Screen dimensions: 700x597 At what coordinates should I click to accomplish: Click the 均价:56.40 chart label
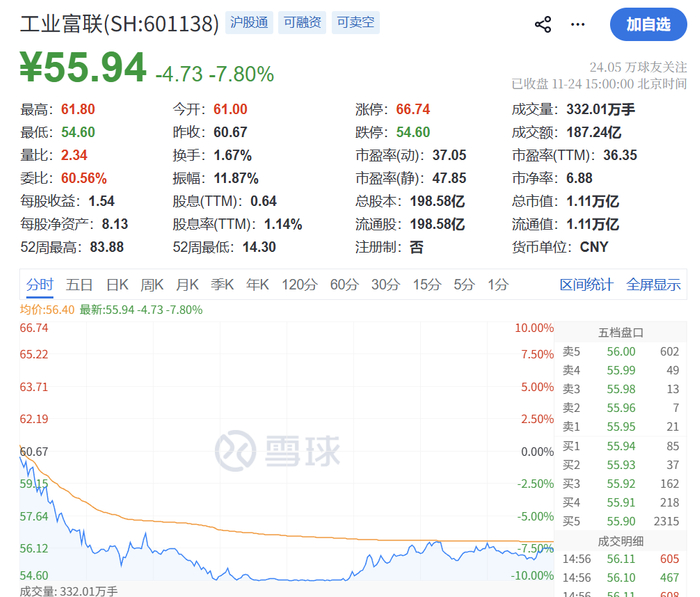47,309
